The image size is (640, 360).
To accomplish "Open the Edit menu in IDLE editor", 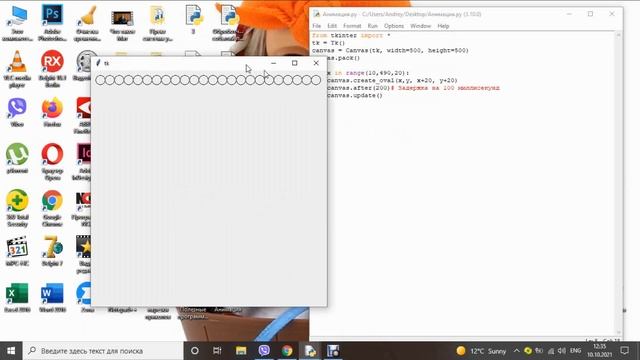I will pos(332,26).
